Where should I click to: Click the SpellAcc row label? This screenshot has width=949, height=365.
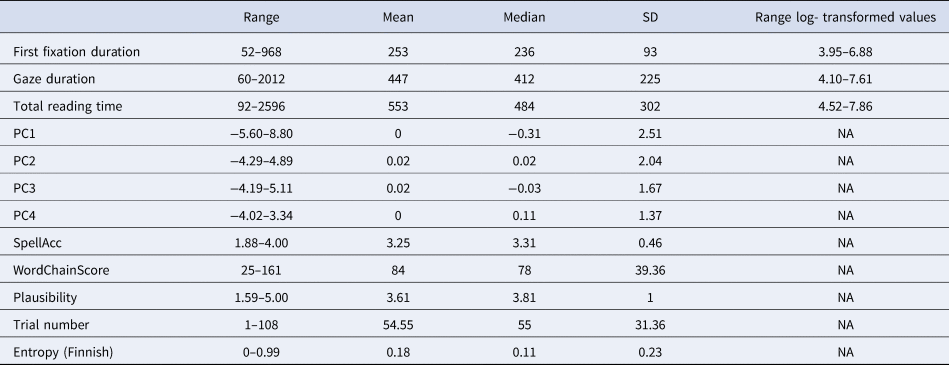pos(38,243)
